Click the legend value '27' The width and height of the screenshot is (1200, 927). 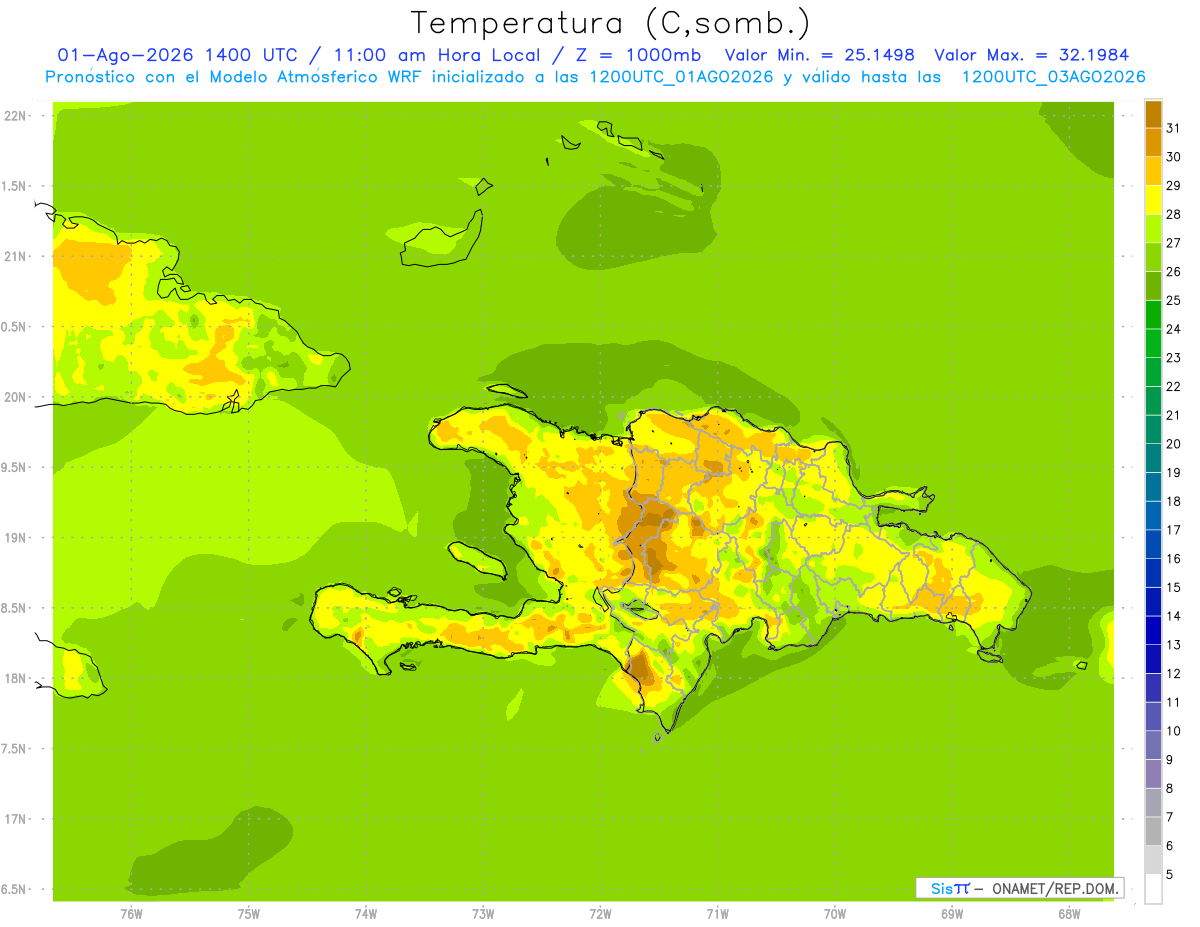(1174, 243)
